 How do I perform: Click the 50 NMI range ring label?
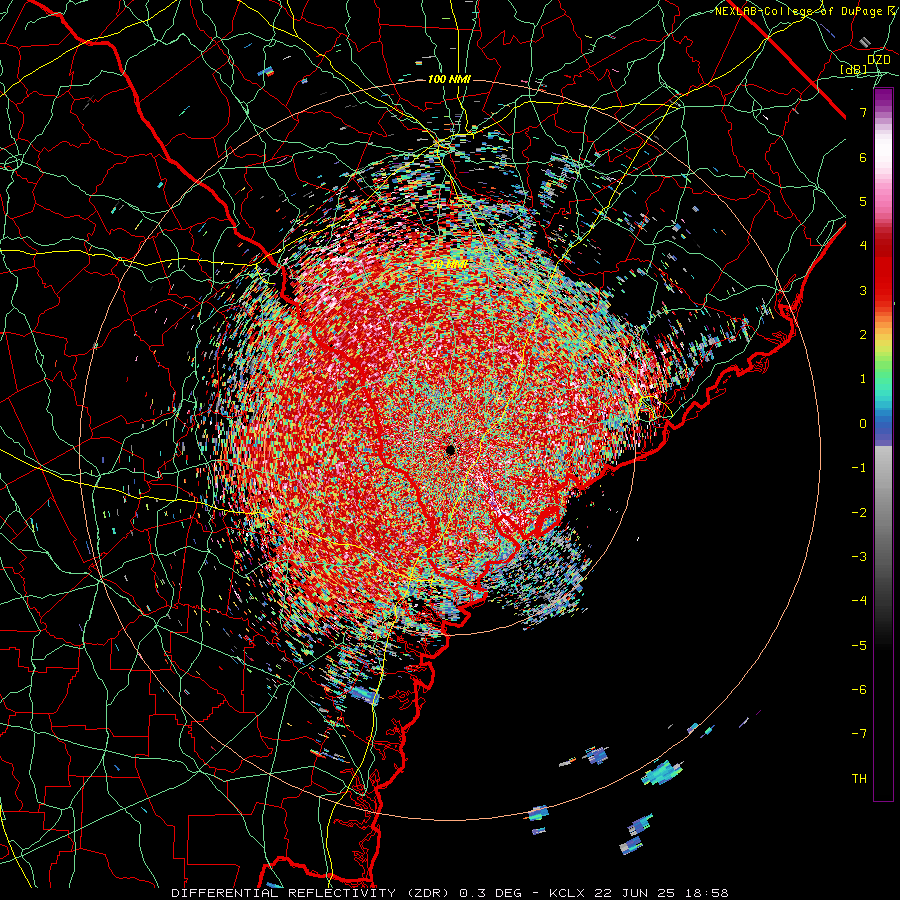tap(449, 265)
